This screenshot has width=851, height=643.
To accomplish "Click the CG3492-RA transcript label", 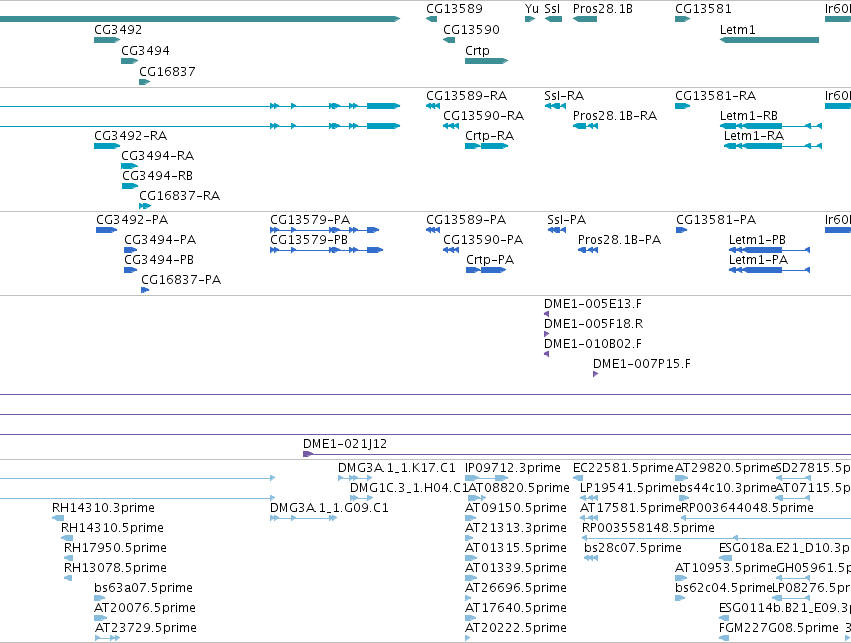I will click(130, 136).
